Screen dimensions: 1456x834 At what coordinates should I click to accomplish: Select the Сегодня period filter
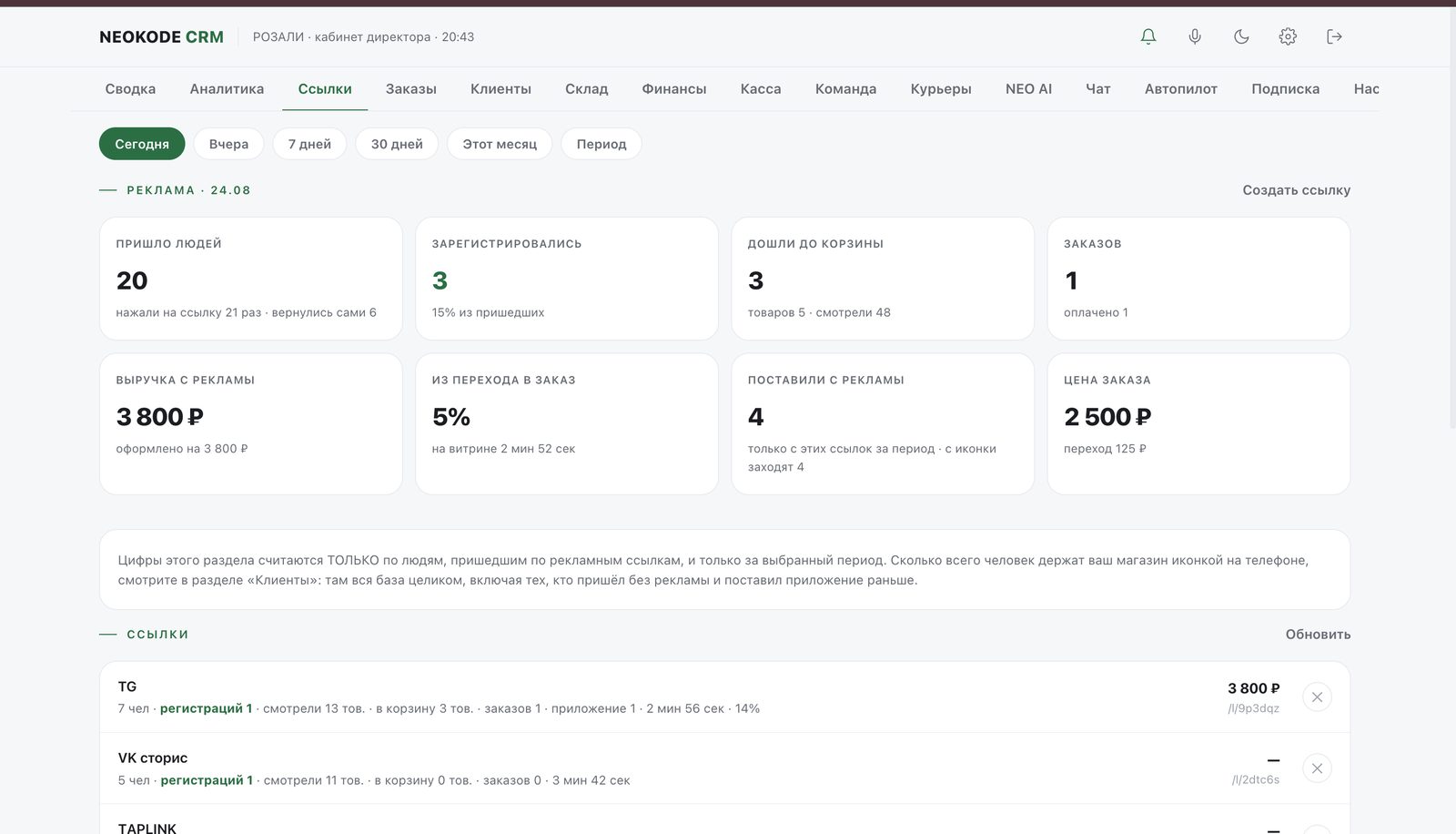point(142,144)
